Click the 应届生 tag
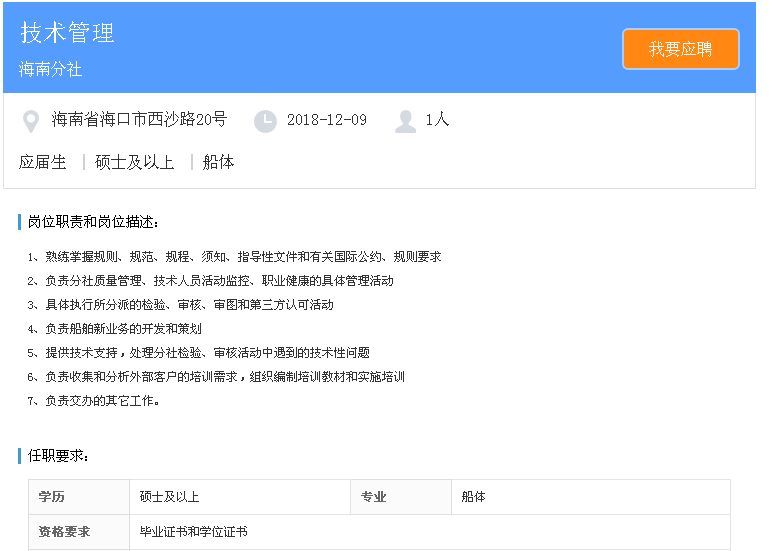This screenshot has height=551, width=770. point(43,162)
